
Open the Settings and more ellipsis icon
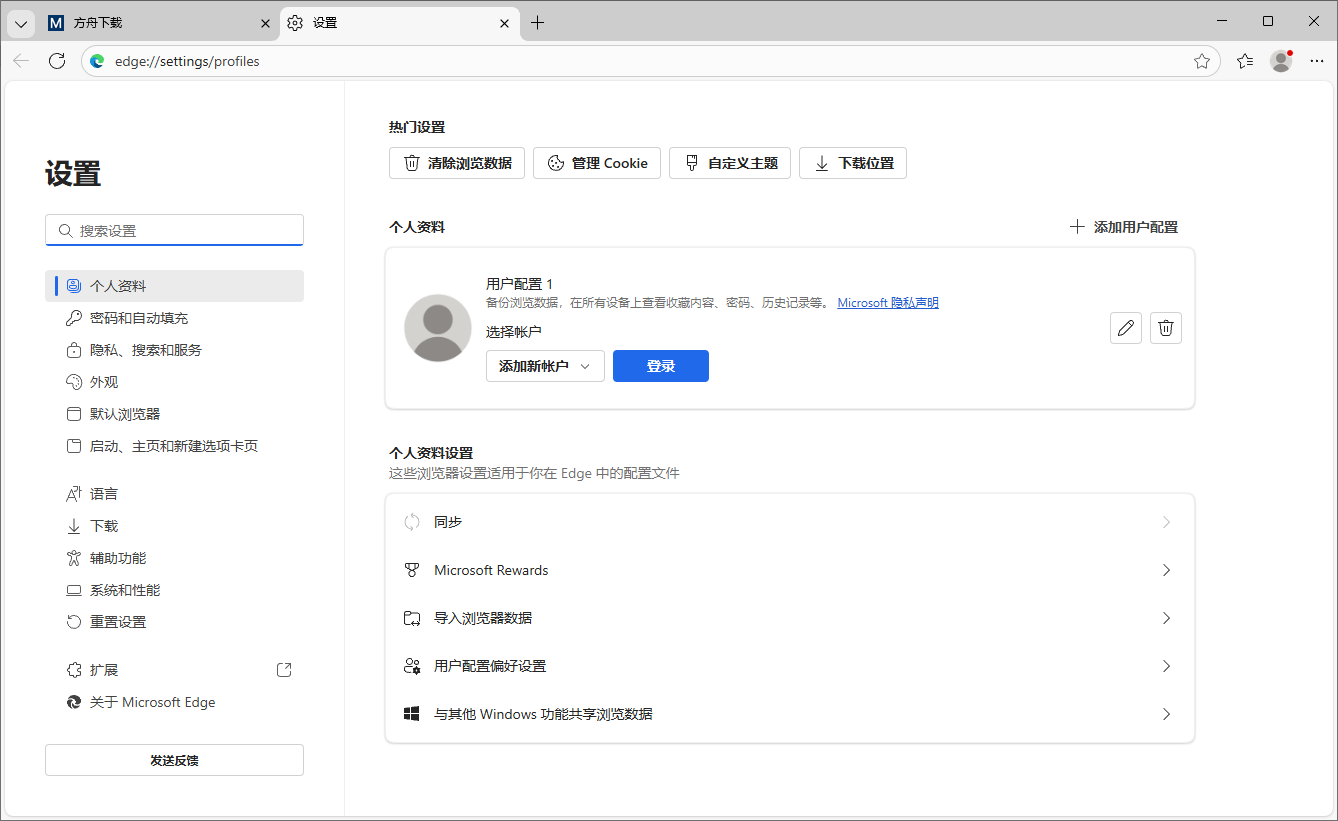point(1317,61)
